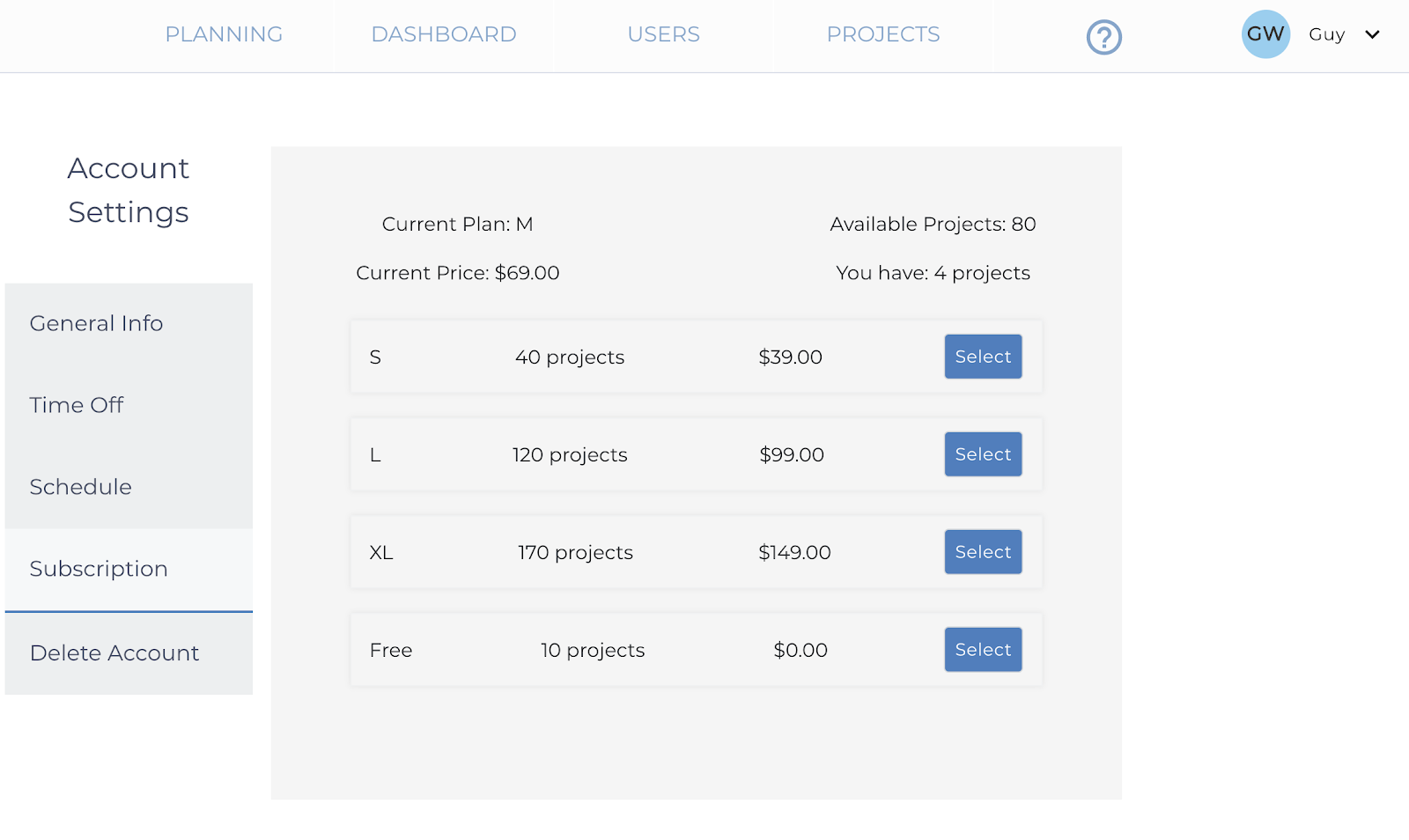Click the Current Plan: M text
1409x840 pixels.
pos(457,224)
